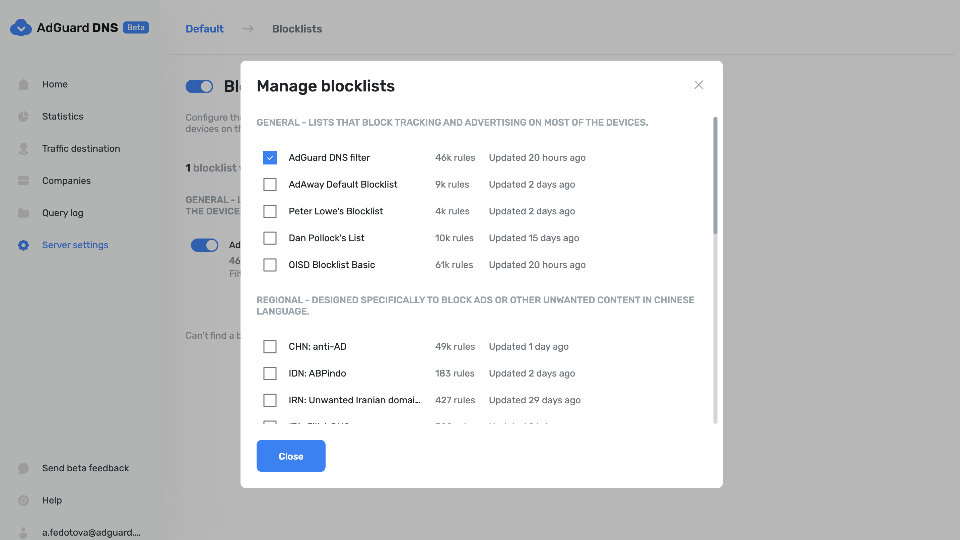Click the Statistics pie chart icon
This screenshot has height=540, width=960.
(x=23, y=117)
